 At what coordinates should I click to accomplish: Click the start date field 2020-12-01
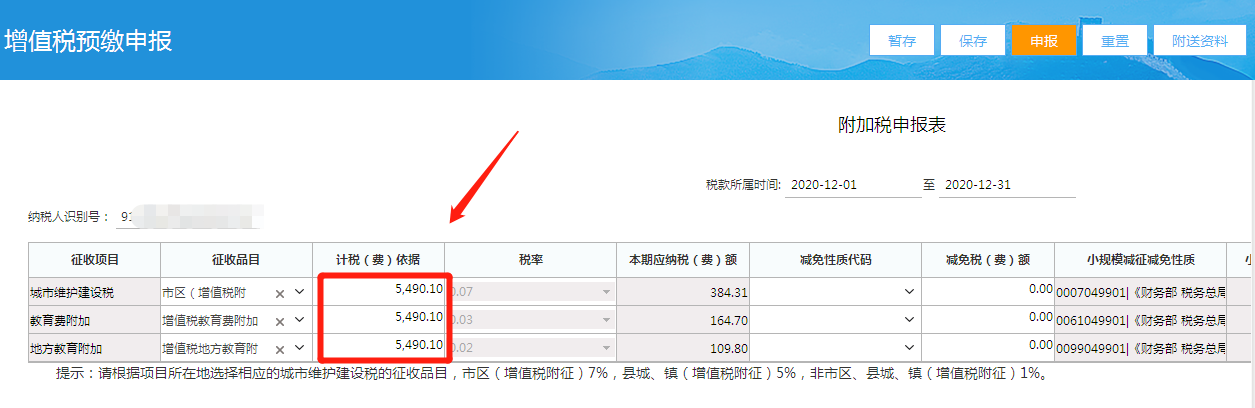(x=852, y=185)
